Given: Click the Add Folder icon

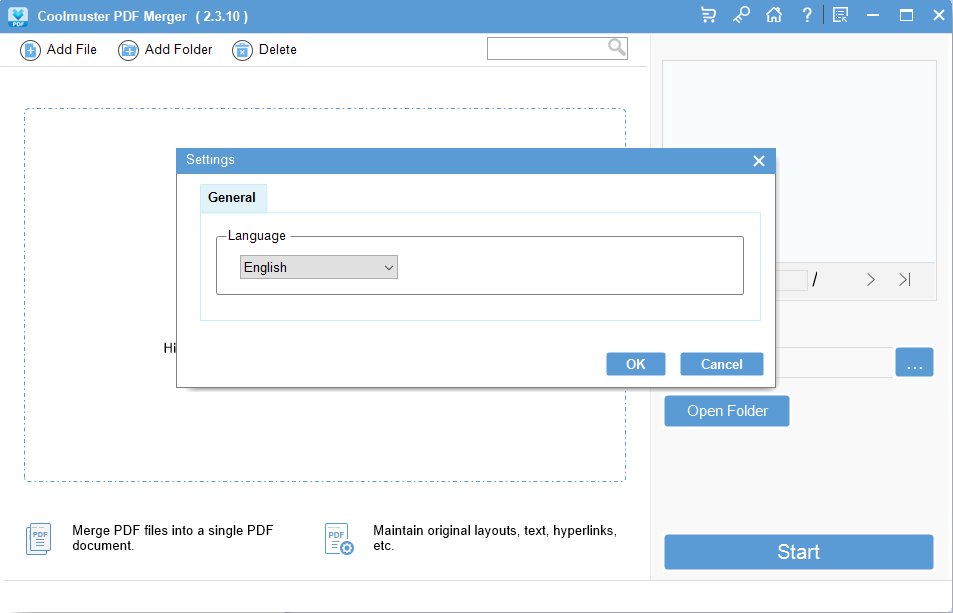Looking at the screenshot, I should (128, 50).
